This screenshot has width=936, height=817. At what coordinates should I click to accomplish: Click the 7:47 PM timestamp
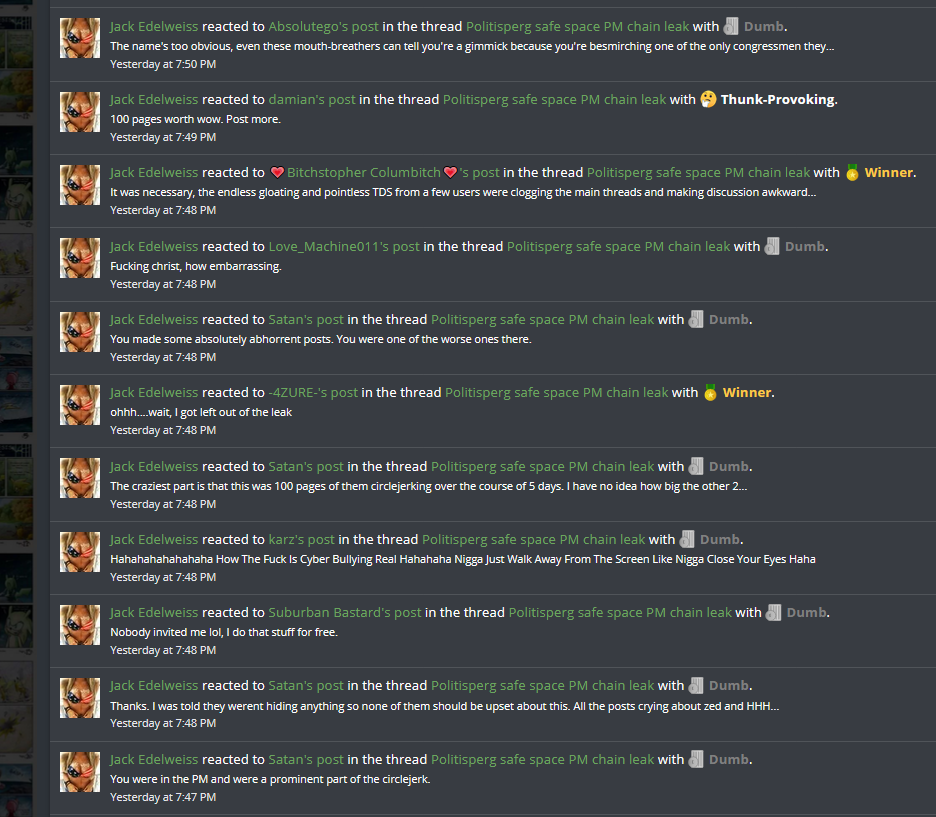pyautogui.click(x=163, y=797)
